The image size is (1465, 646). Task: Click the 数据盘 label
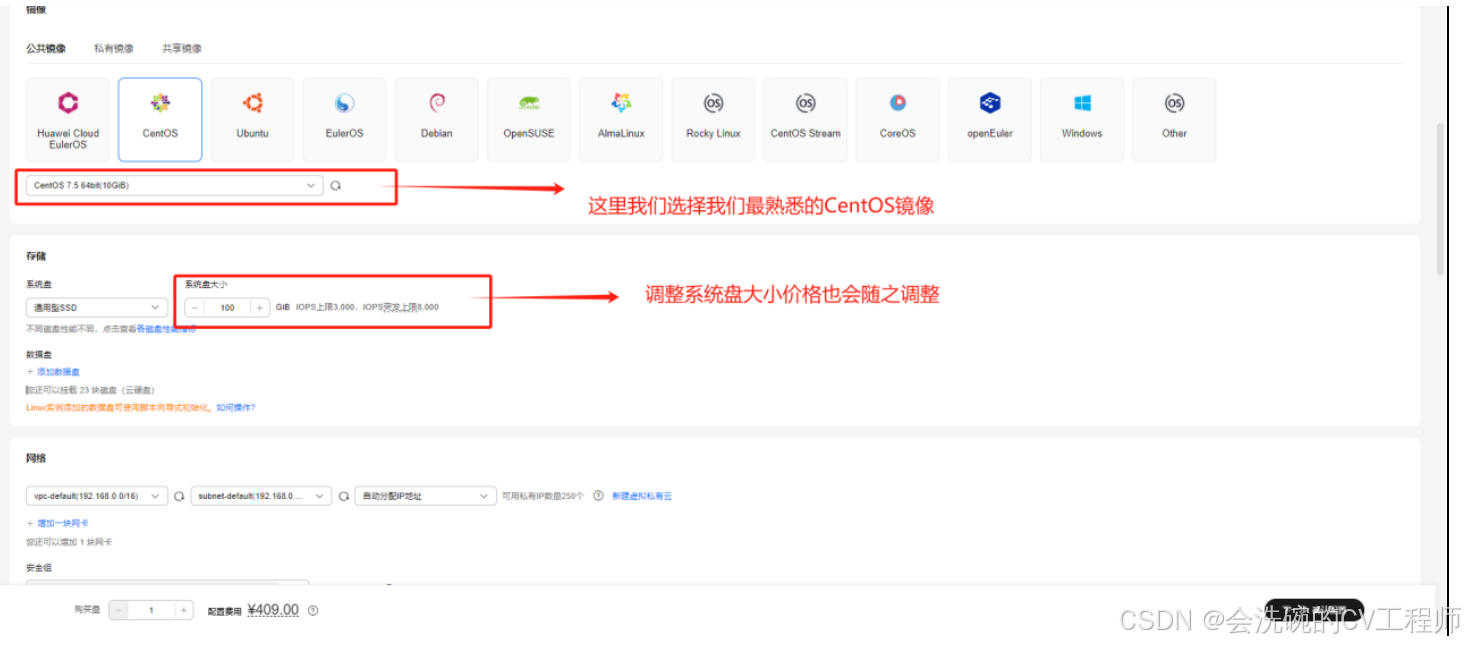[39, 355]
